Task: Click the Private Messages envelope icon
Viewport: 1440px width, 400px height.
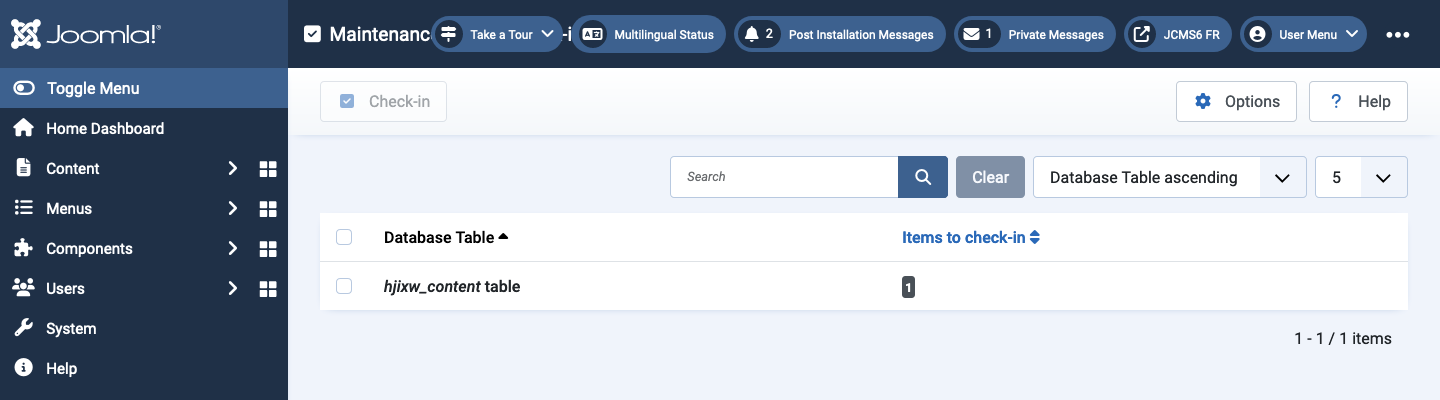Action: coord(971,34)
